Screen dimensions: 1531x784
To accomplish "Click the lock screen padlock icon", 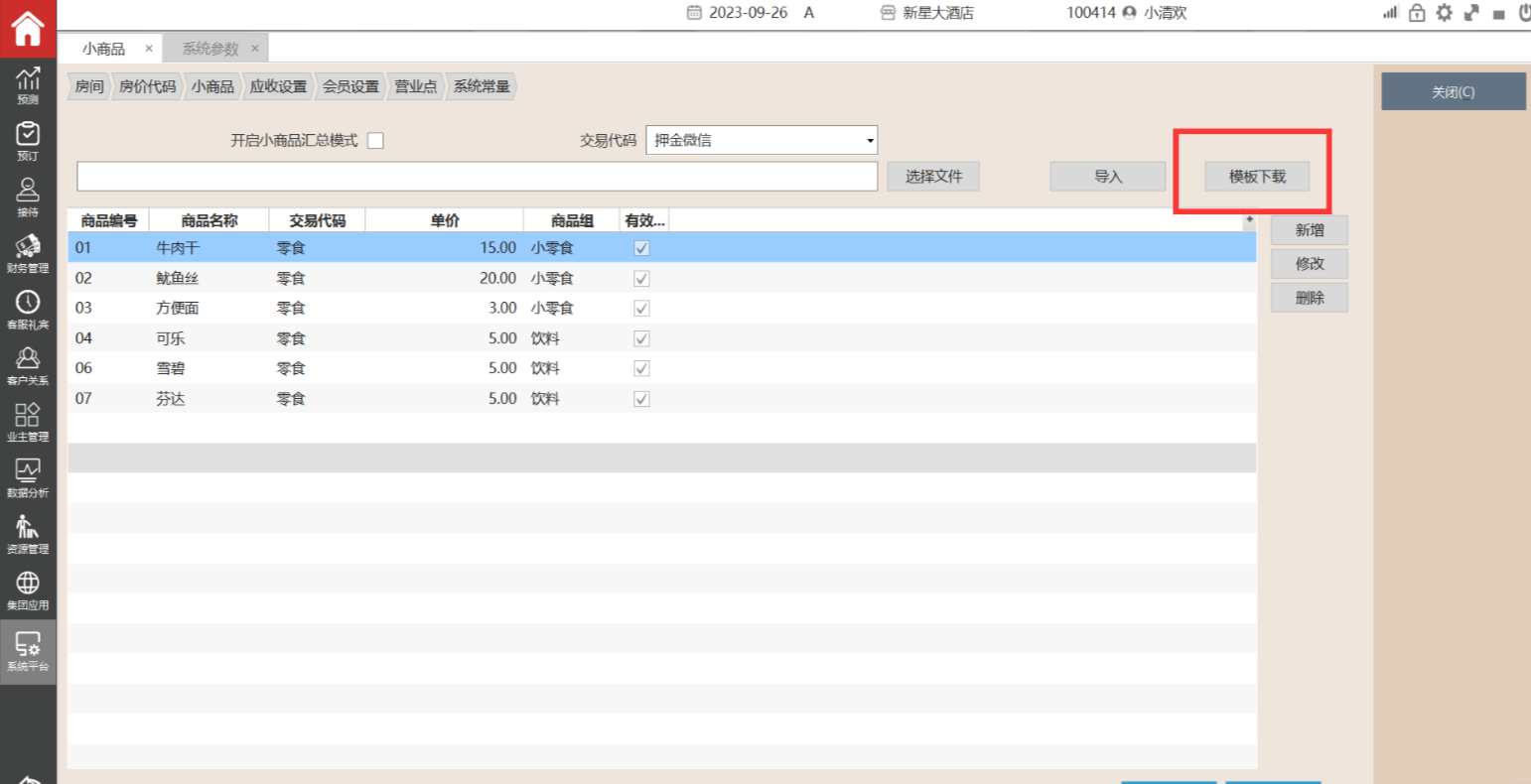I will pyautogui.click(x=1417, y=13).
